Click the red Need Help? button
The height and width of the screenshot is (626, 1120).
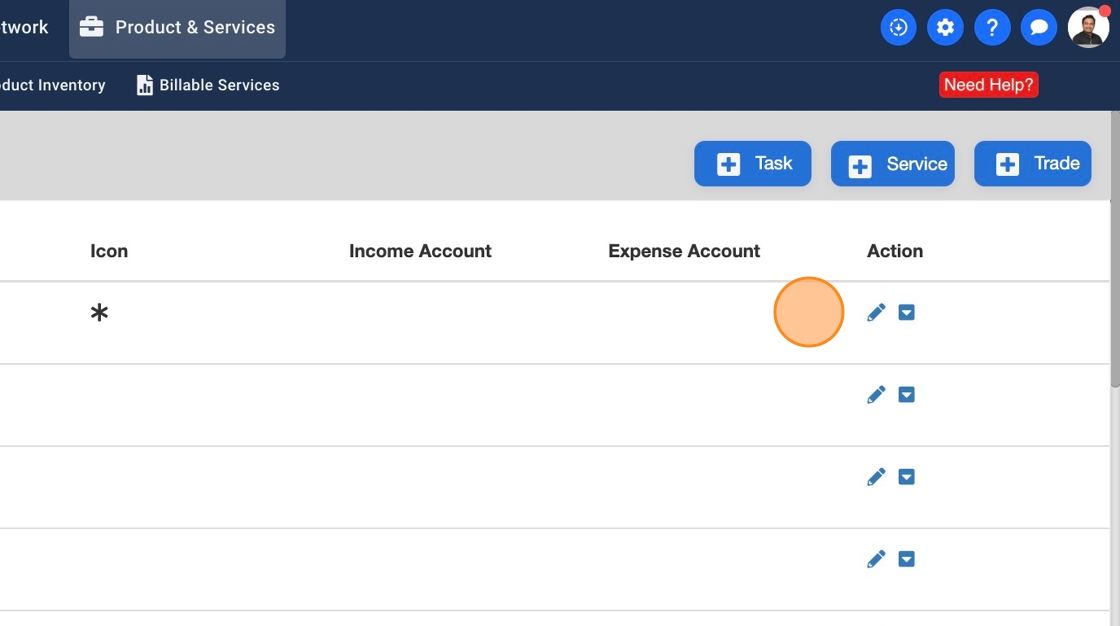pyautogui.click(x=988, y=85)
